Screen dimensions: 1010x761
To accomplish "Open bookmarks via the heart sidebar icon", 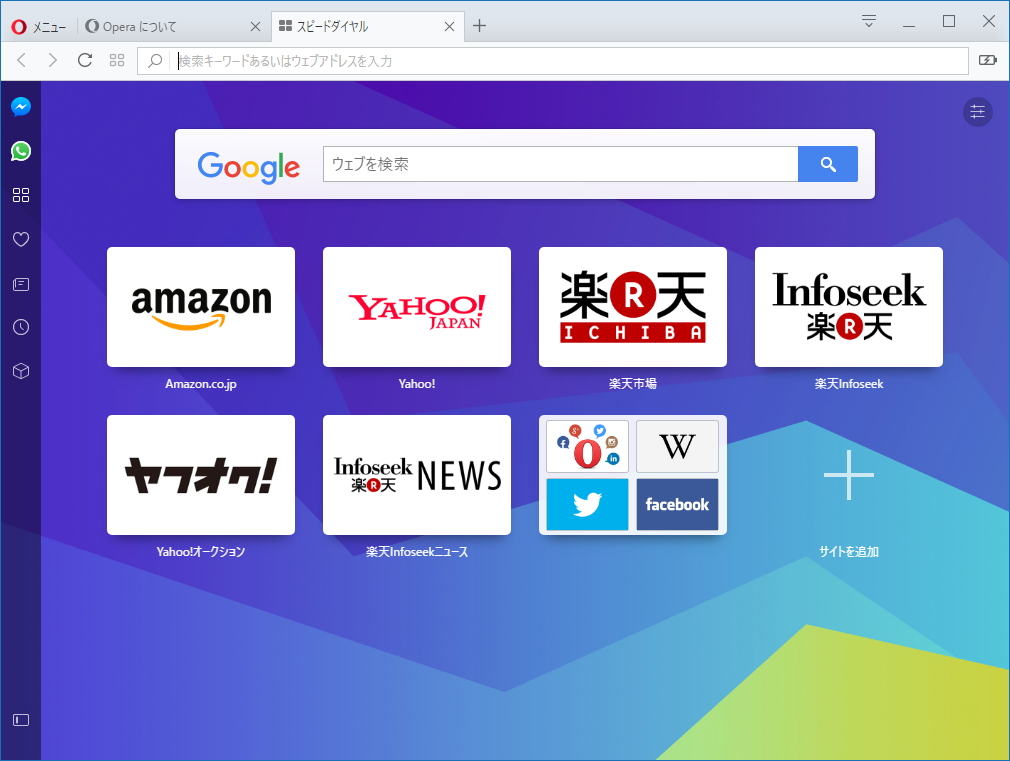I will click(x=20, y=239).
